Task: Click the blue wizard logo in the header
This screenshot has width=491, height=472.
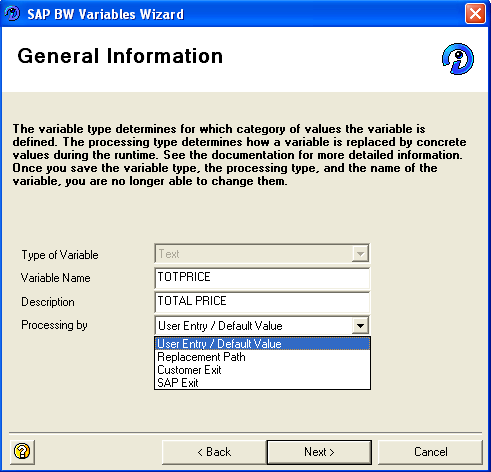Action: [458, 59]
